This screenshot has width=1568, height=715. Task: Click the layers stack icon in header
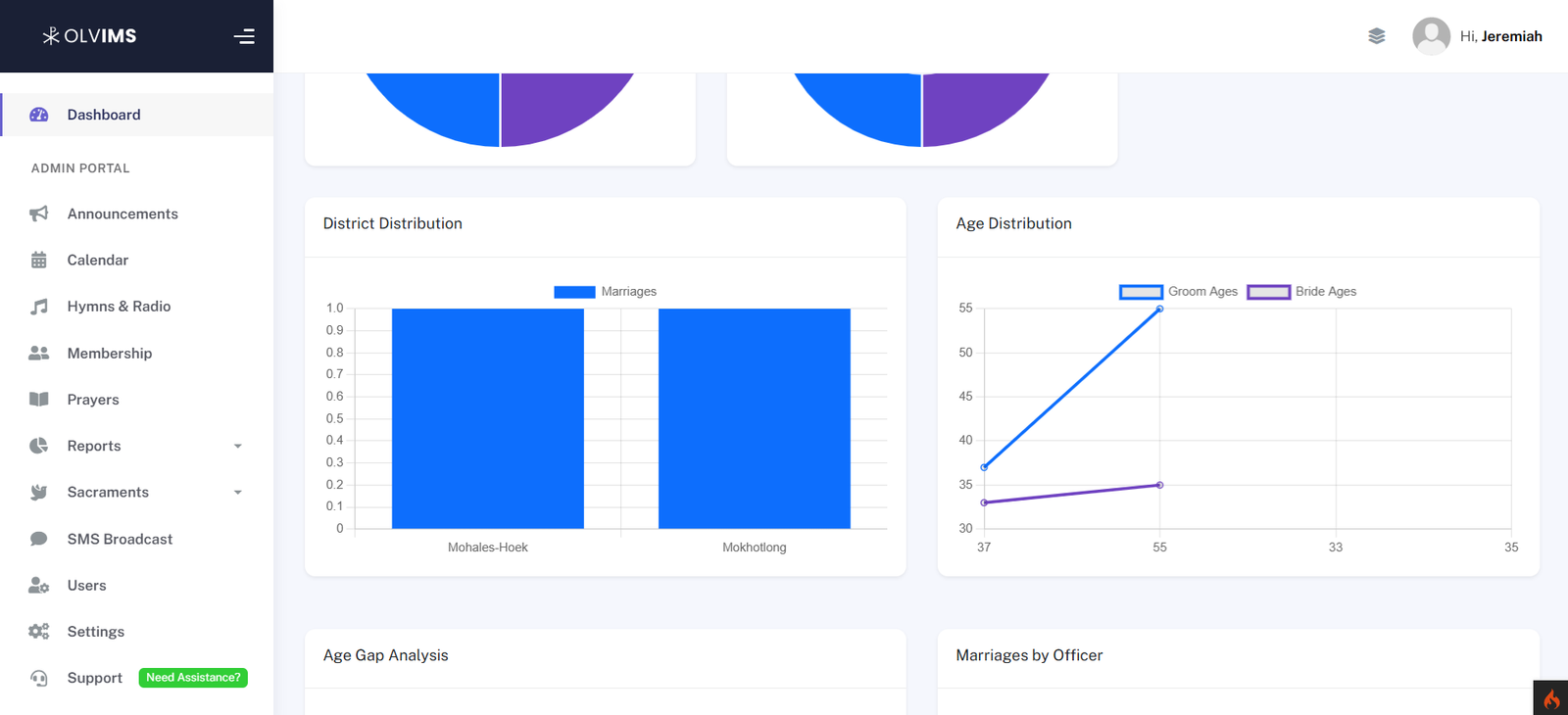click(1377, 36)
